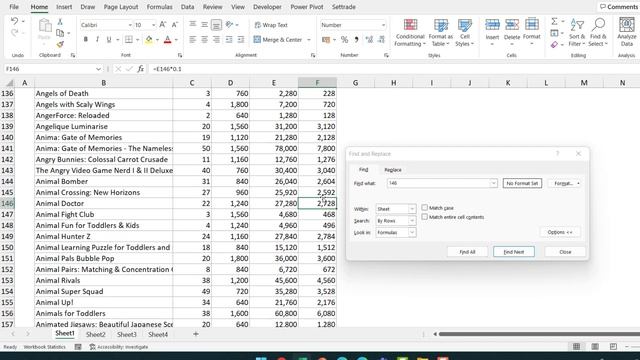
Task: Click the formula bar
Action: pos(394,69)
